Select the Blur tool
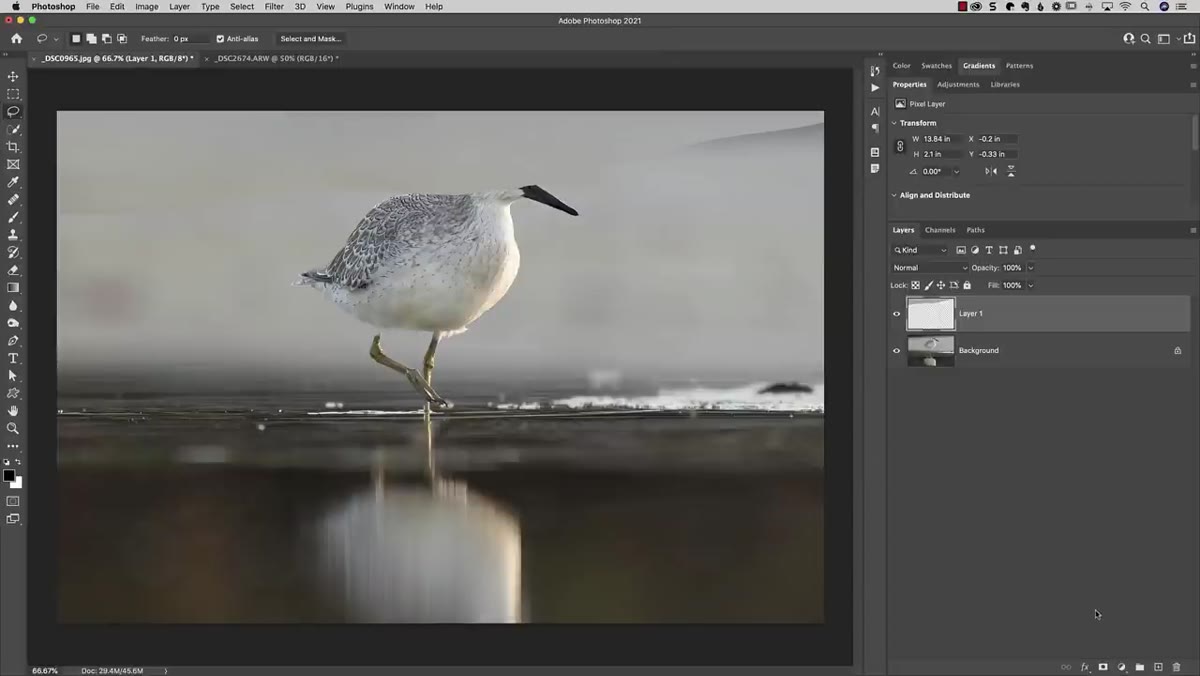Image resolution: width=1200 pixels, height=676 pixels. click(13, 305)
